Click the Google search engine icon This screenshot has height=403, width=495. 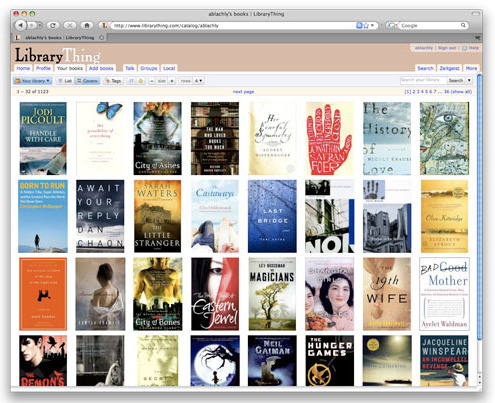pos(392,25)
